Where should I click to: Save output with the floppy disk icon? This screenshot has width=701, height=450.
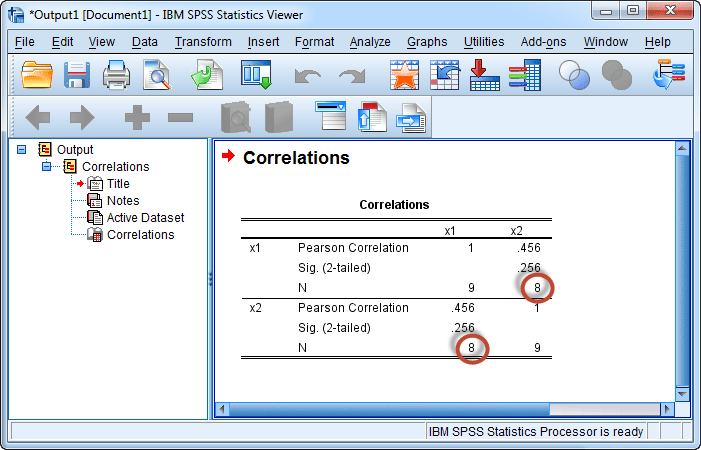[x=77, y=75]
